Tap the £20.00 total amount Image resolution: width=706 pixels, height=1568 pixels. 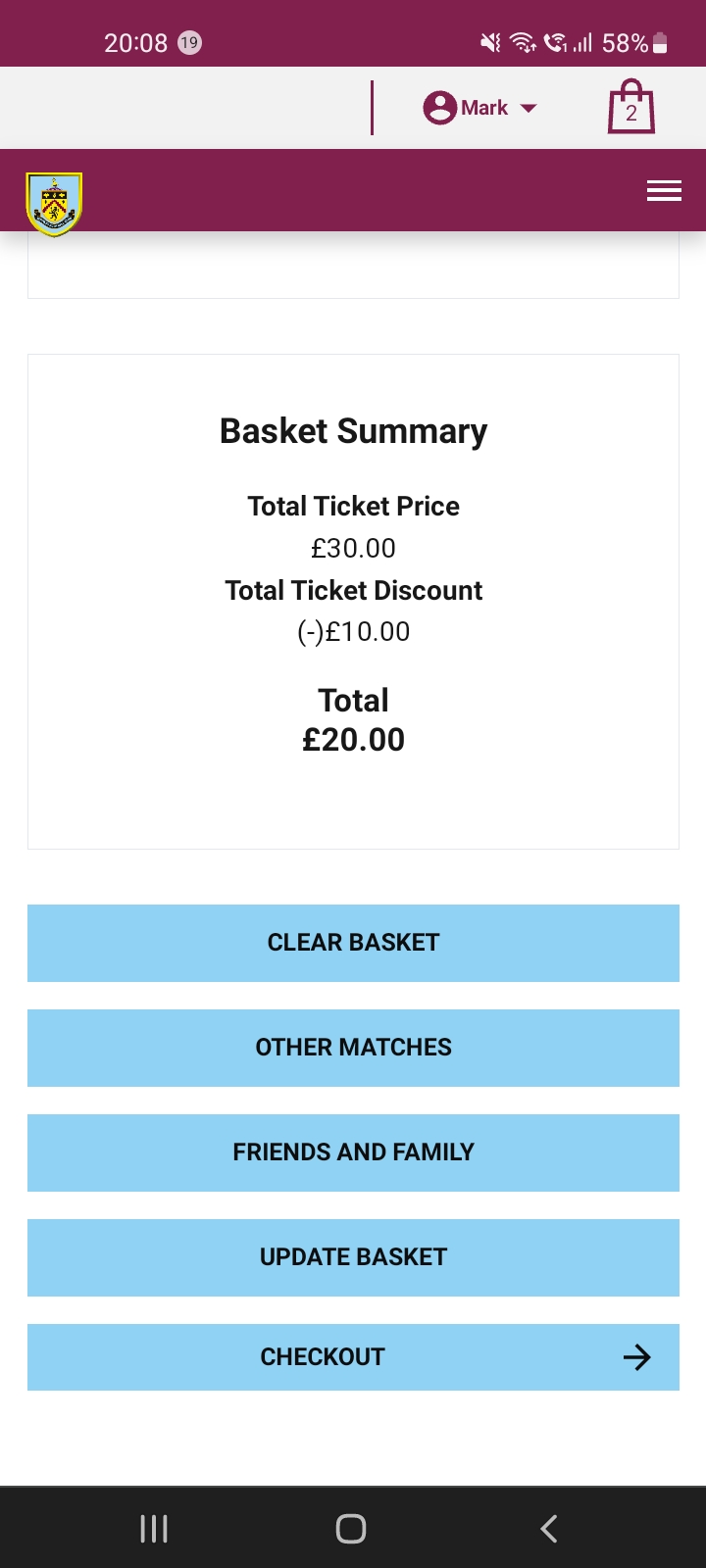tap(353, 740)
